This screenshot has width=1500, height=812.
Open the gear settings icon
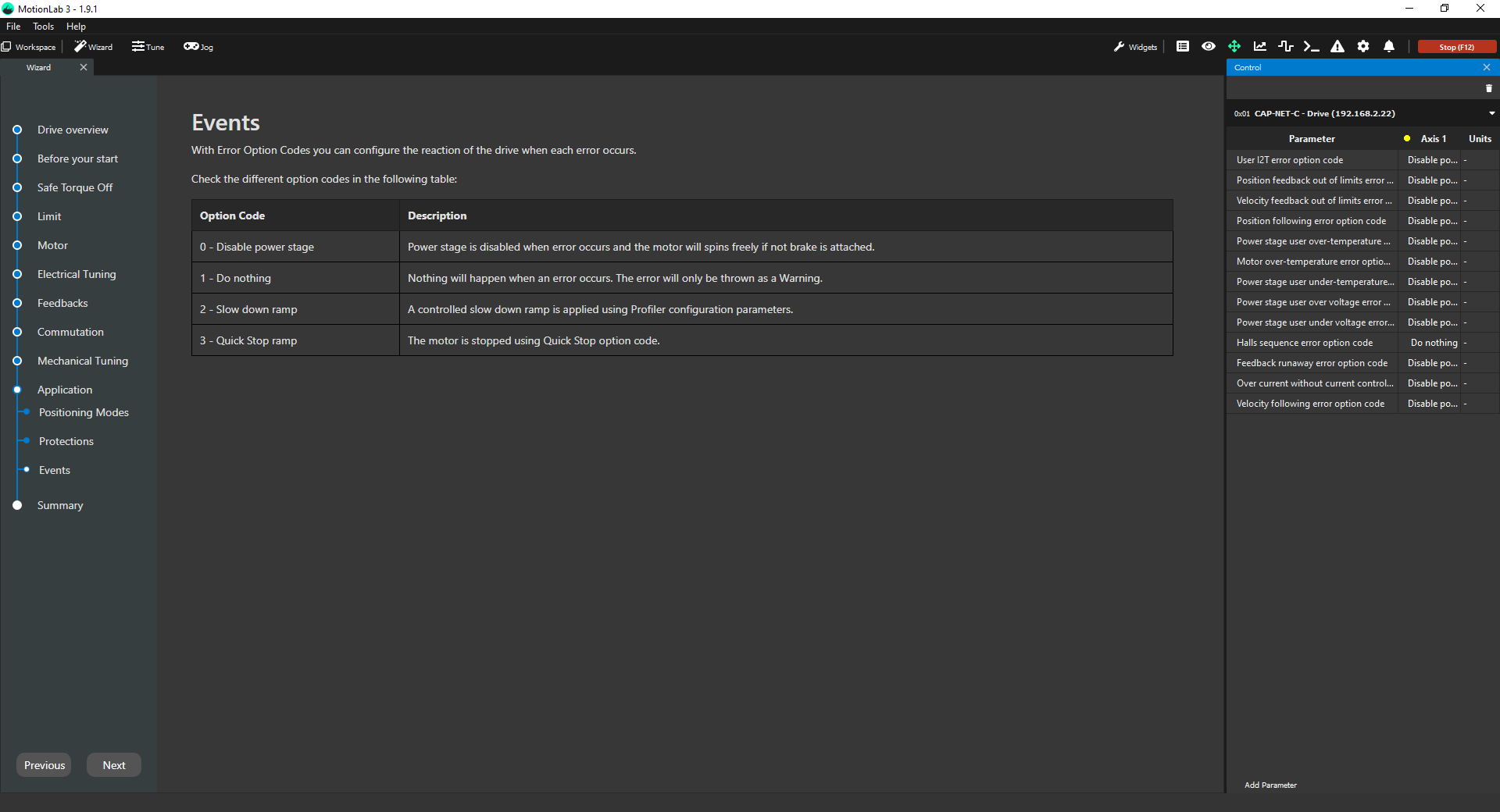point(1363,47)
